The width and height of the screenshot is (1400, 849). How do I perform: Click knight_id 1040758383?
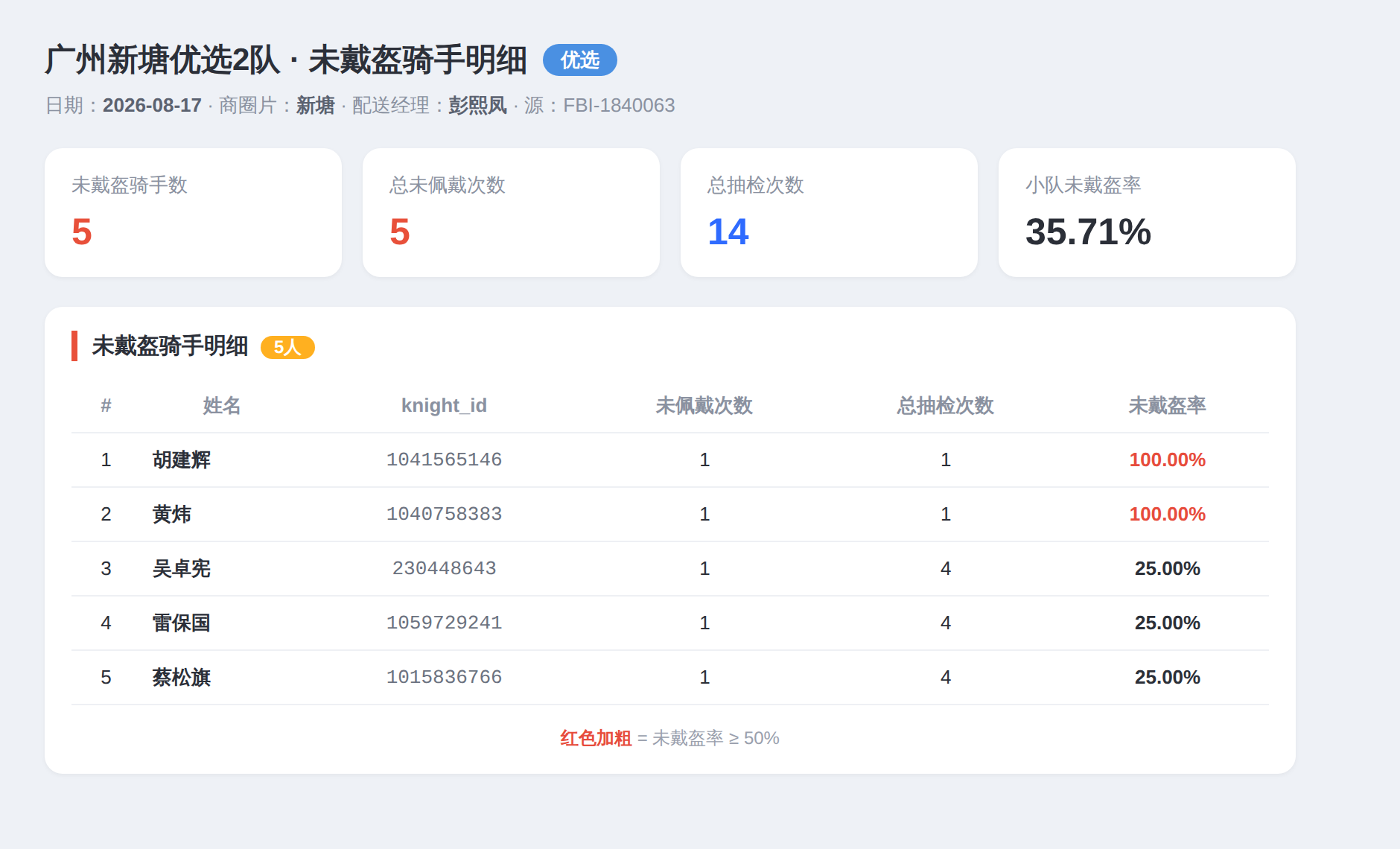click(444, 515)
